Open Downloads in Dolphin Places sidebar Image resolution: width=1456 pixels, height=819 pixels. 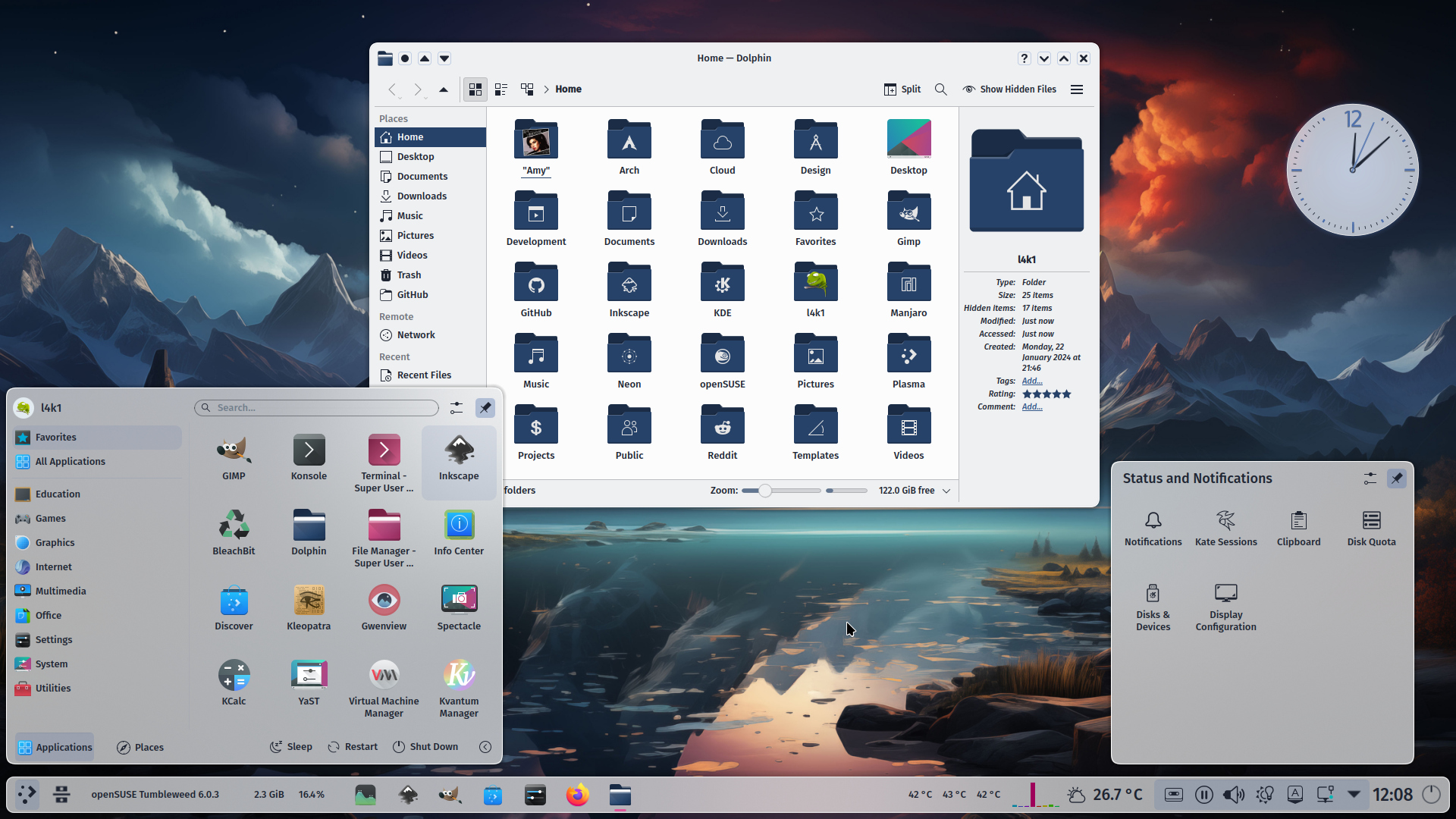click(x=430, y=196)
